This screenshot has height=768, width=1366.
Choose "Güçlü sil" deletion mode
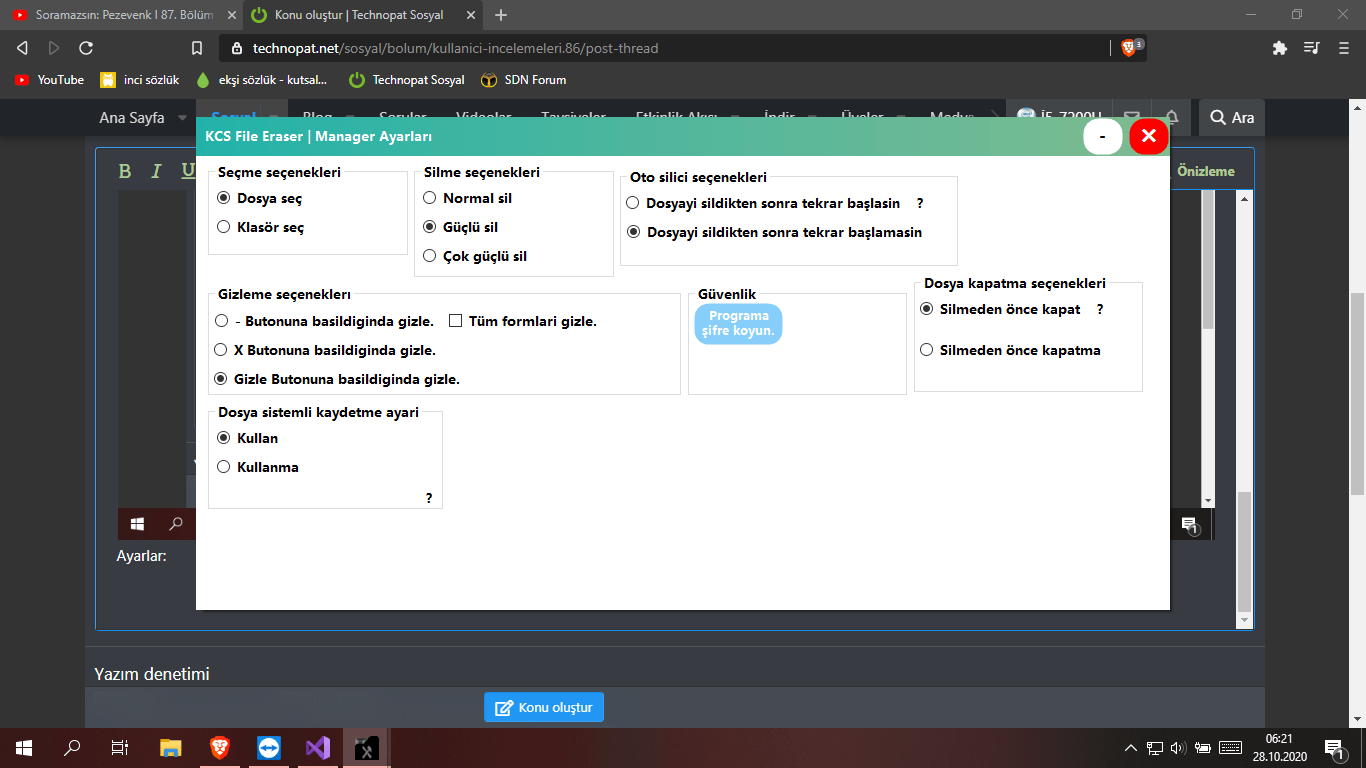point(461,228)
